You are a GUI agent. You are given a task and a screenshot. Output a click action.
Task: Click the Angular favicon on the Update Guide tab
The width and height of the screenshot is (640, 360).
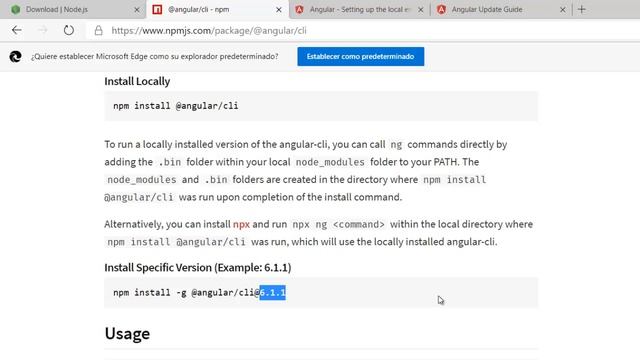click(441, 9)
